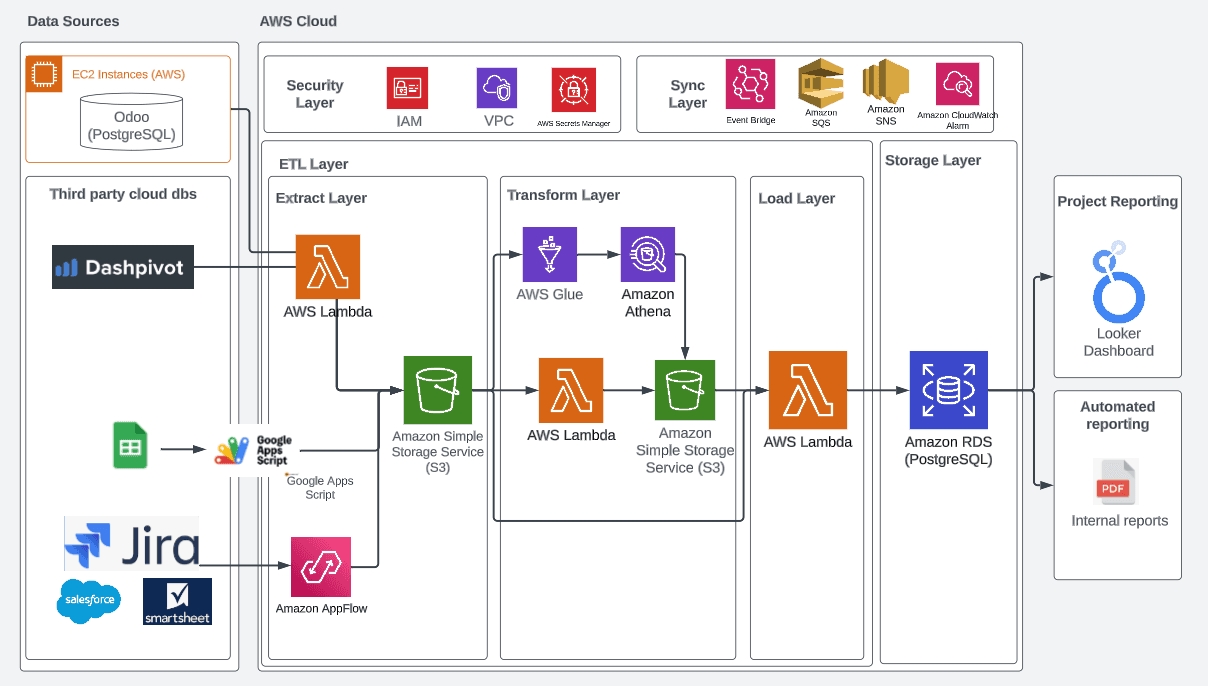Viewport: 1208px width, 686px height.
Task: Select the 'Sync Layer' label
Action: click(x=688, y=94)
